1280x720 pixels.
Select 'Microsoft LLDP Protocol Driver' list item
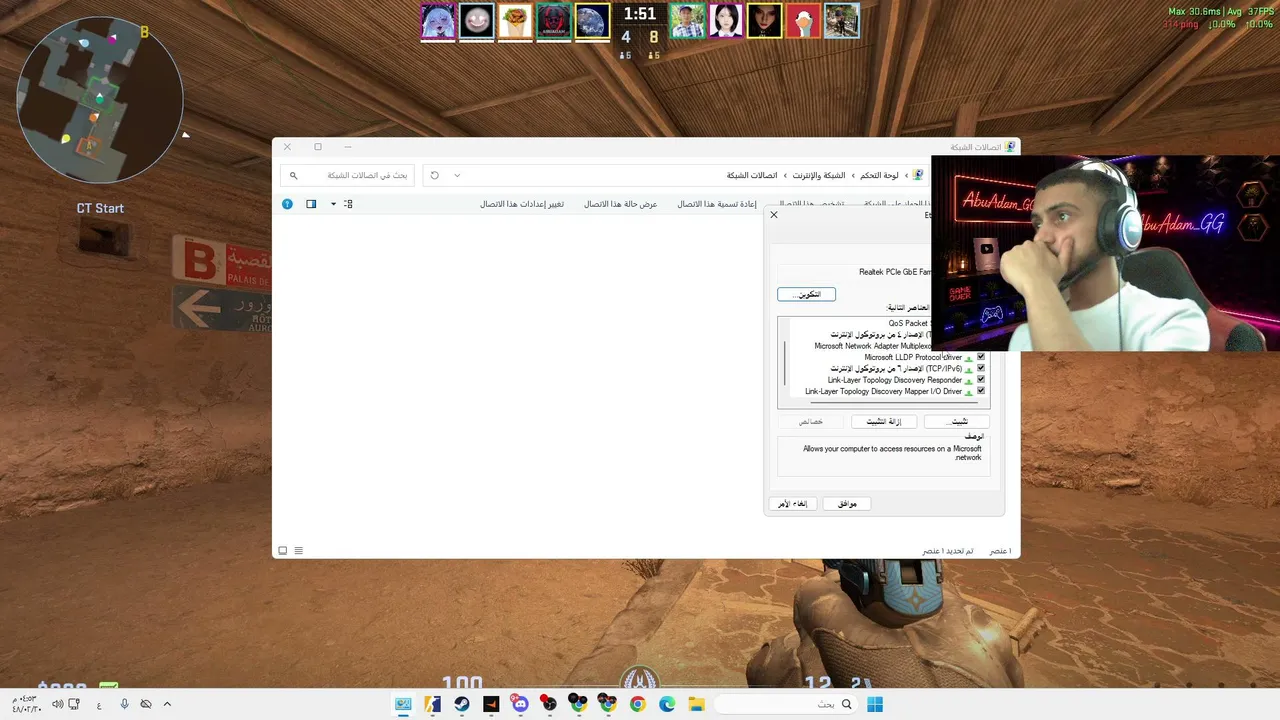(x=913, y=357)
